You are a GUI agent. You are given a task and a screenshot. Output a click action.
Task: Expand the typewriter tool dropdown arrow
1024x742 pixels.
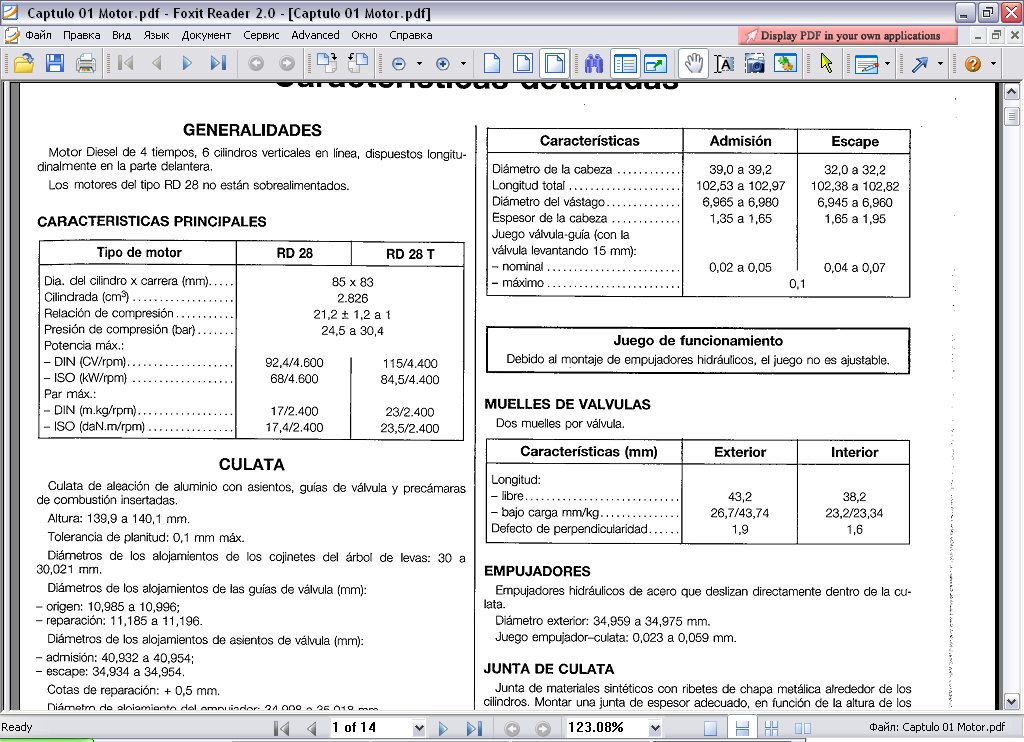pyautogui.click(x=887, y=63)
